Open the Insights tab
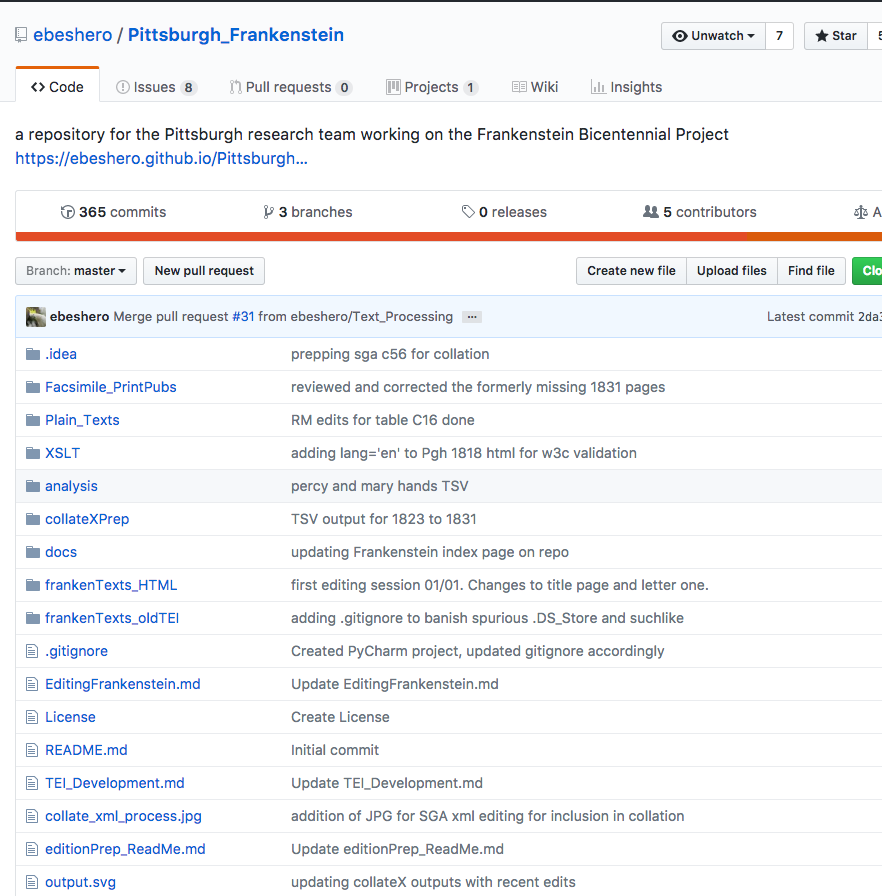882x896 pixels. tap(626, 87)
